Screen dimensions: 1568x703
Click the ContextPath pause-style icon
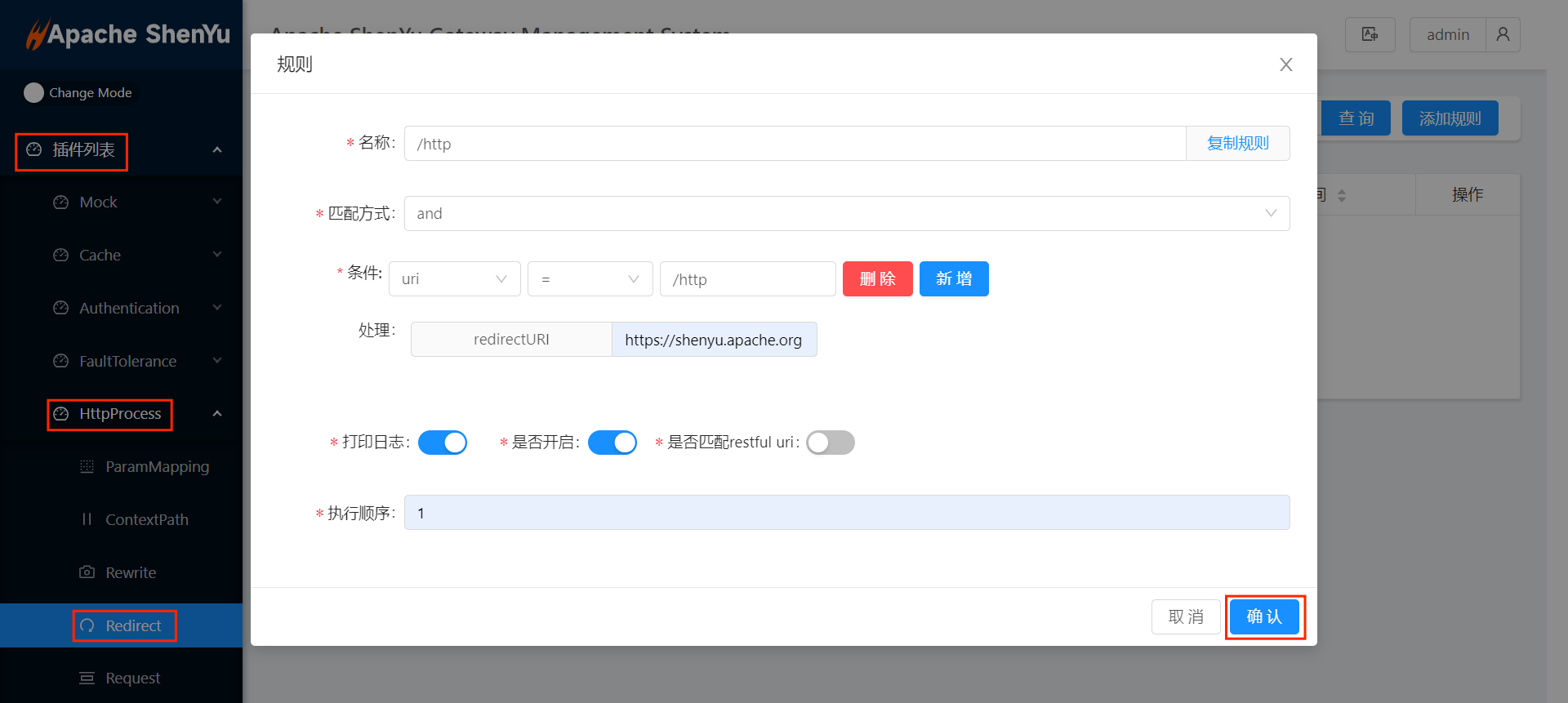(87, 520)
